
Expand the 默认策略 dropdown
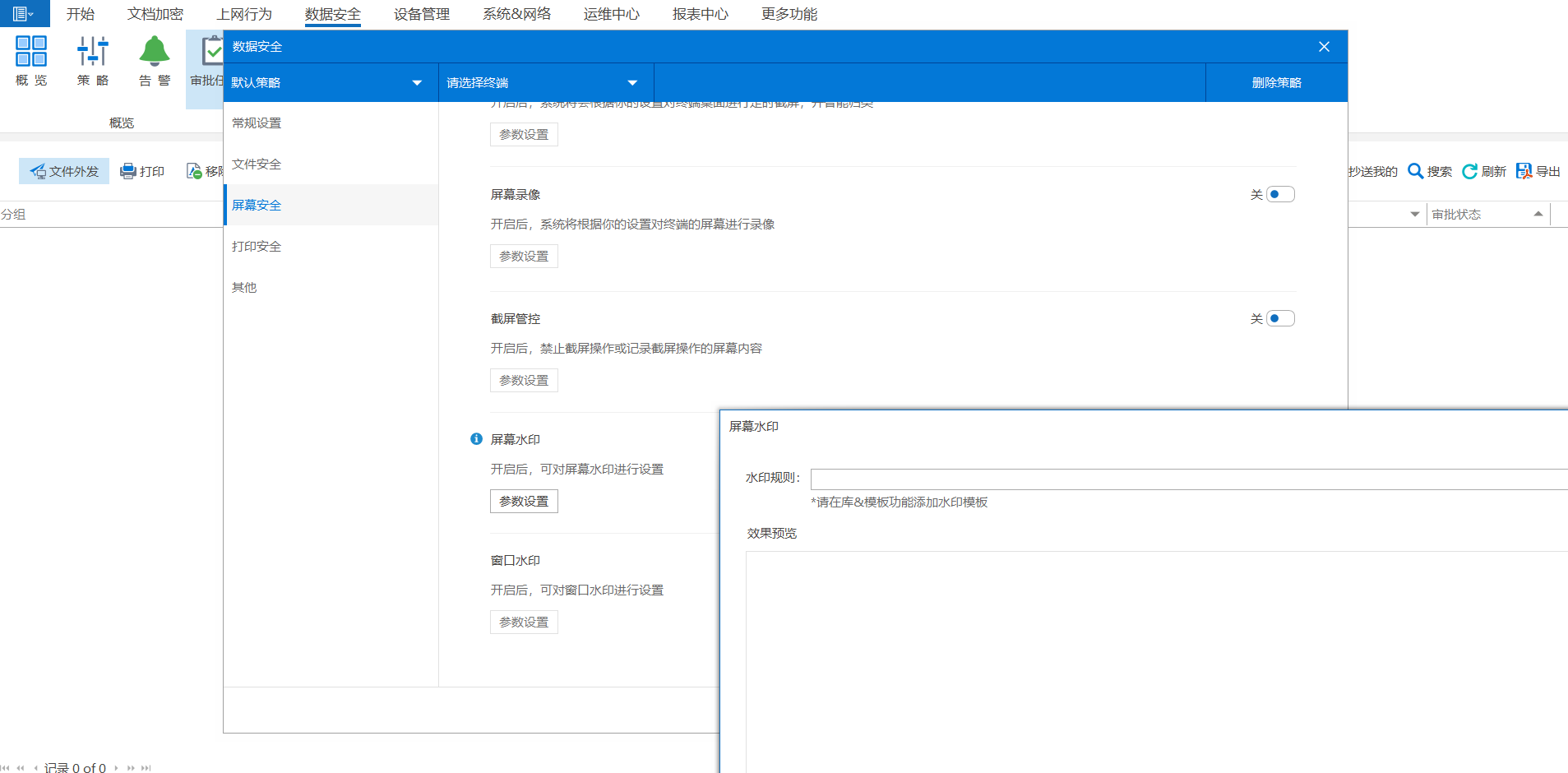tap(417, 83)
